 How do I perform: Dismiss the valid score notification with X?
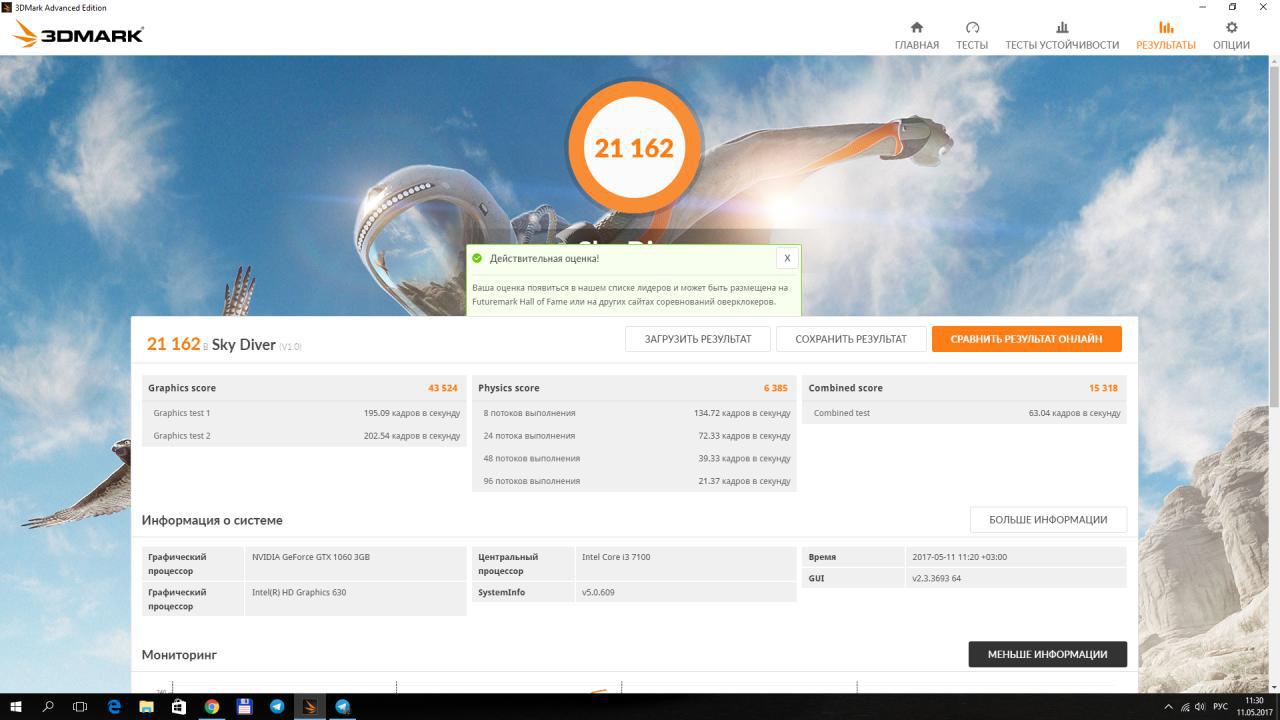click(x=787, y=258)
